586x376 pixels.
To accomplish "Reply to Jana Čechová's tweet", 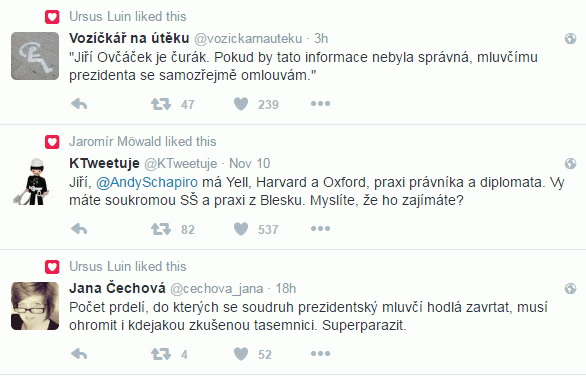I will (x=79, y=354).
